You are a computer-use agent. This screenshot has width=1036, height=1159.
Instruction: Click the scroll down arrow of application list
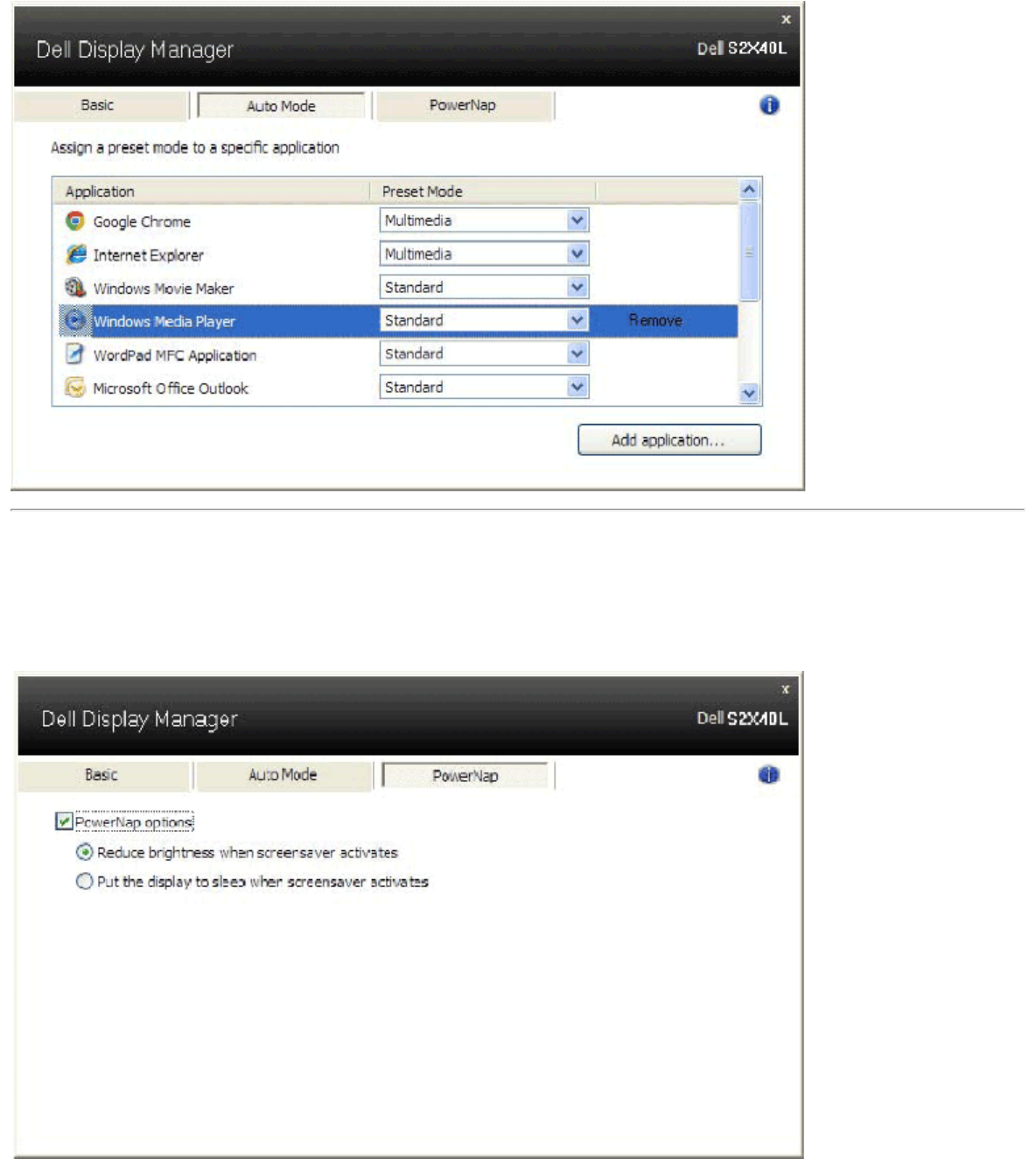coord(749,394)
